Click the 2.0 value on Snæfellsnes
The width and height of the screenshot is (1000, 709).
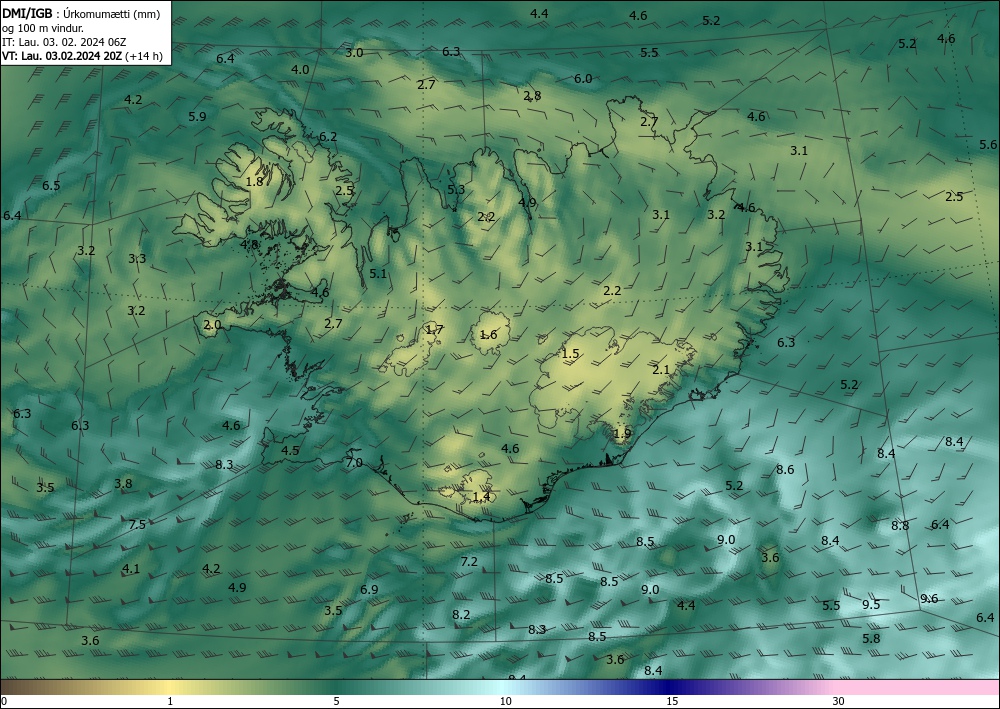pyautogui.click(x=212, y=325)
